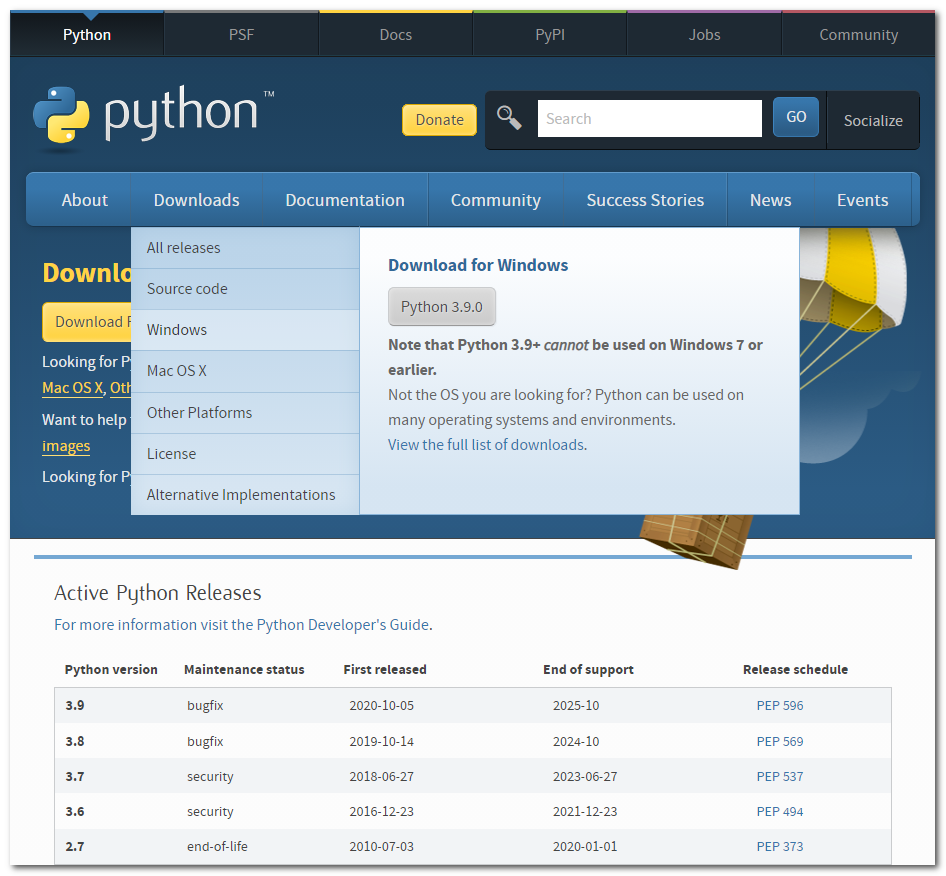Click version 2.7 table cell

75,846
